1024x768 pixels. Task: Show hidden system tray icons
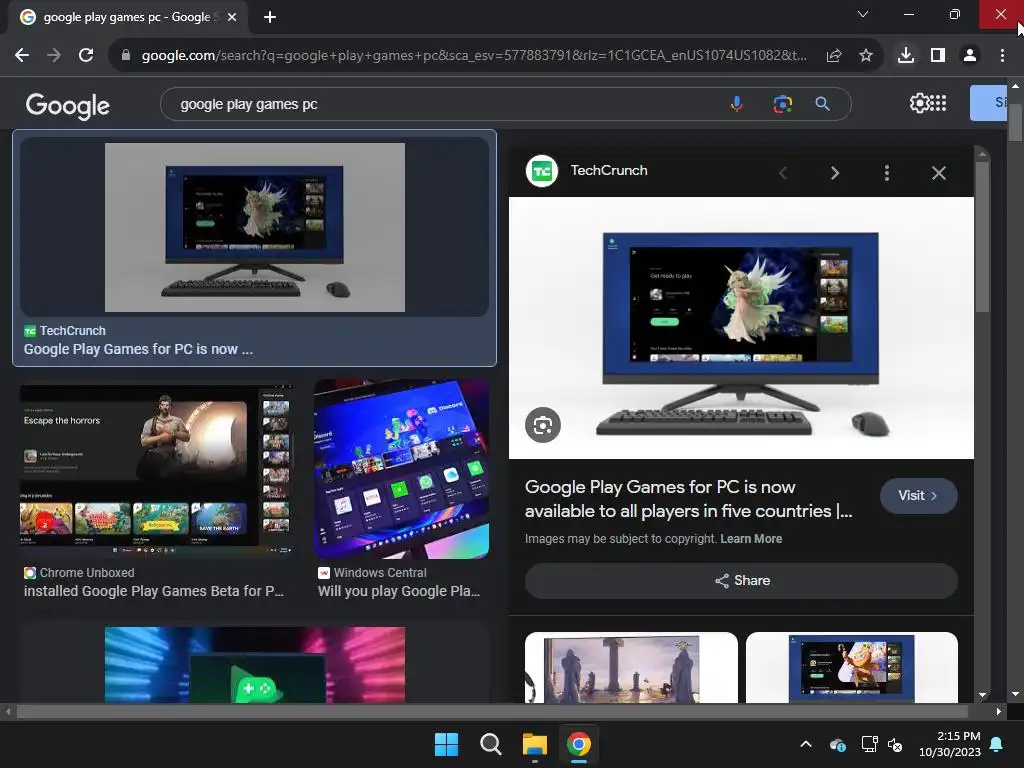[x=806, y=744]
